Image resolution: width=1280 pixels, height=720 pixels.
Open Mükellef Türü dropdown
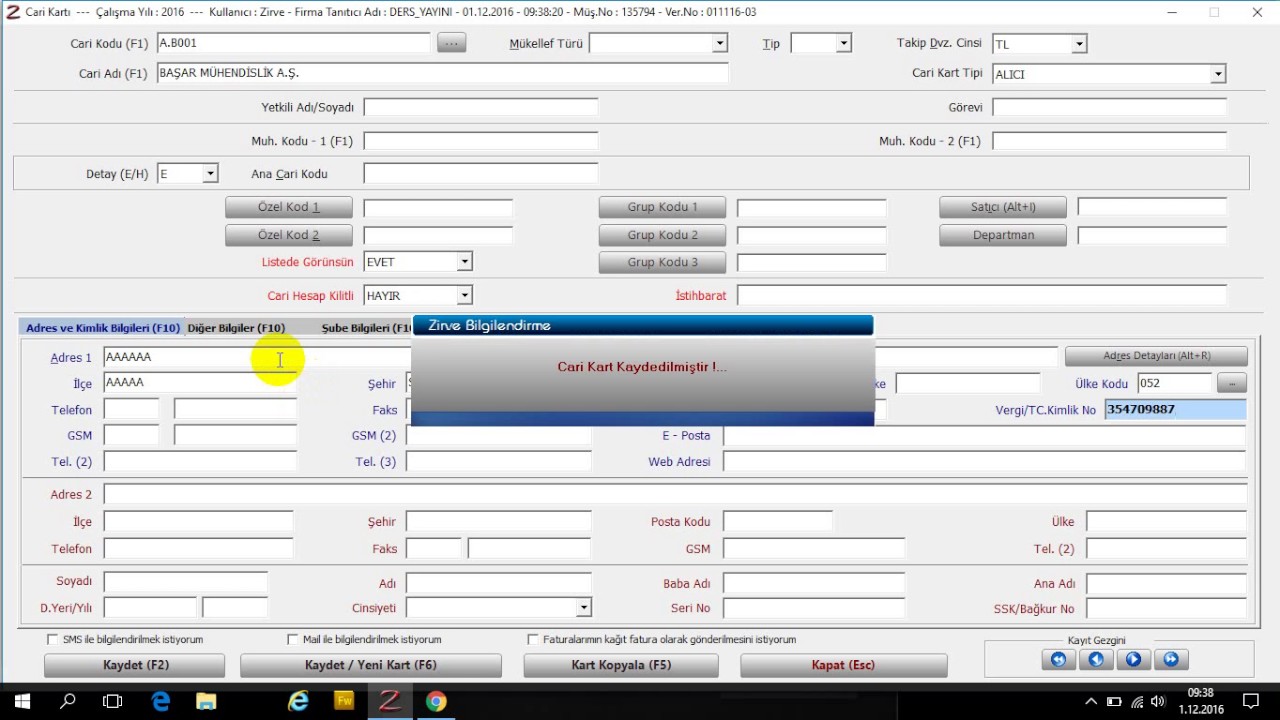click(x=719, y=43)
